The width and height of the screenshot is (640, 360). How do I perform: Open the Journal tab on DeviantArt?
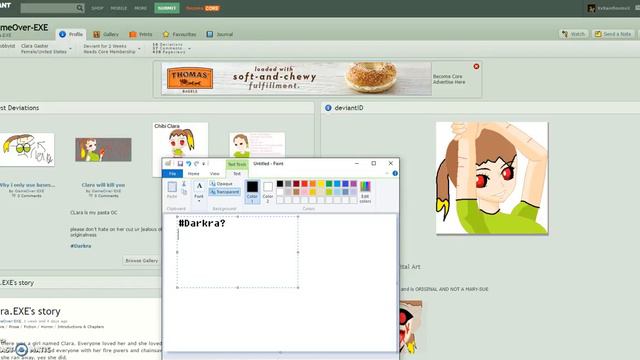point(220,34)
